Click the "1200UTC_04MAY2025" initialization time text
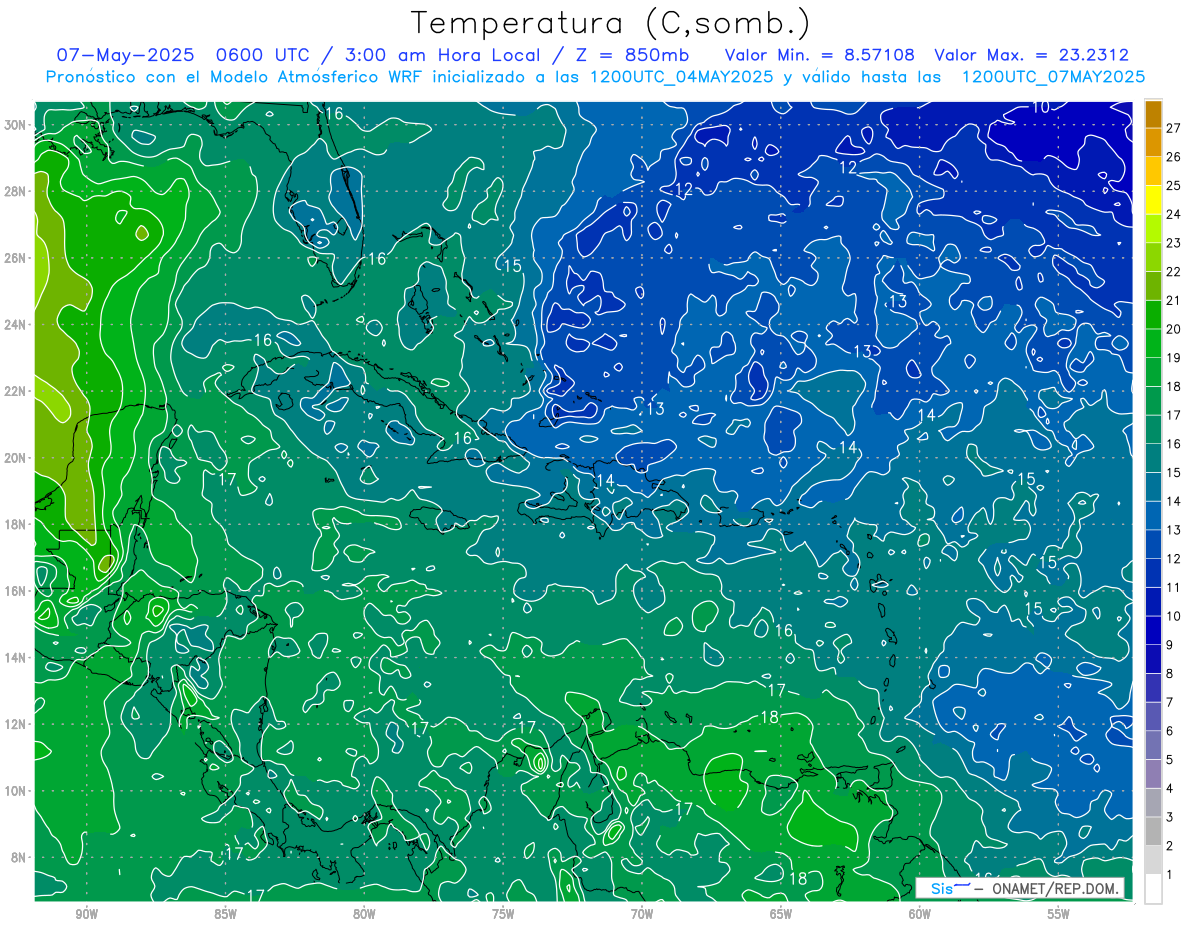The height and width of the screenshot is (927, 1200). point(682,77)
